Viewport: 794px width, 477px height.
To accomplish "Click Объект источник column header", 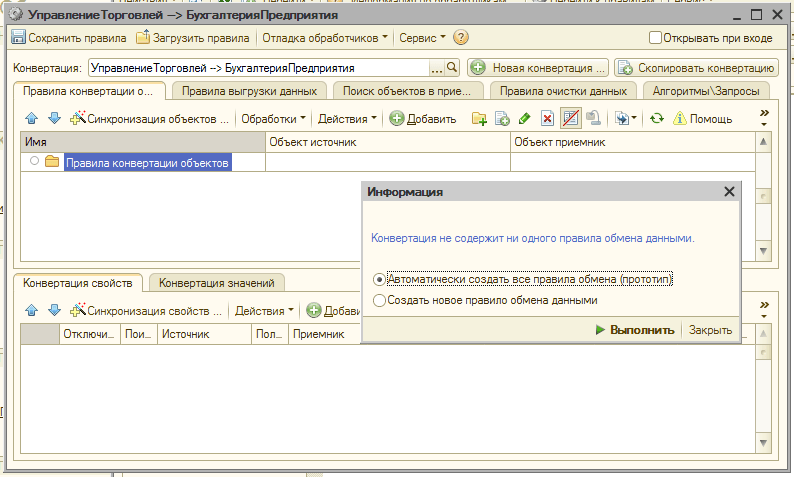I will click(388, 142).
